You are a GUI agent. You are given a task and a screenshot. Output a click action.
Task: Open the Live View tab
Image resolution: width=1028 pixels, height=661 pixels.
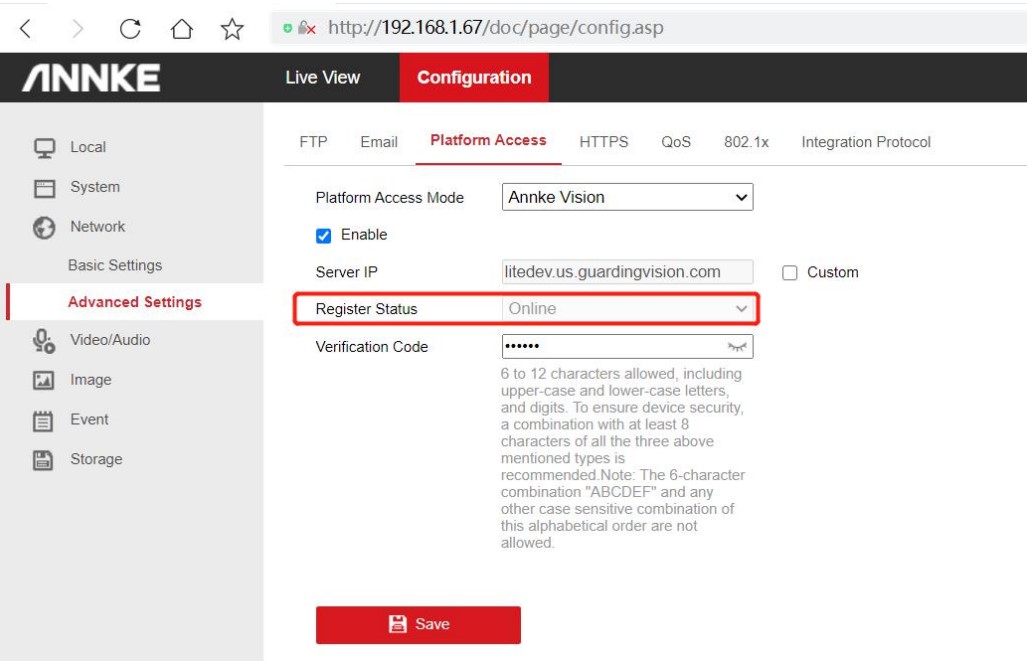(x=322, y=78)
